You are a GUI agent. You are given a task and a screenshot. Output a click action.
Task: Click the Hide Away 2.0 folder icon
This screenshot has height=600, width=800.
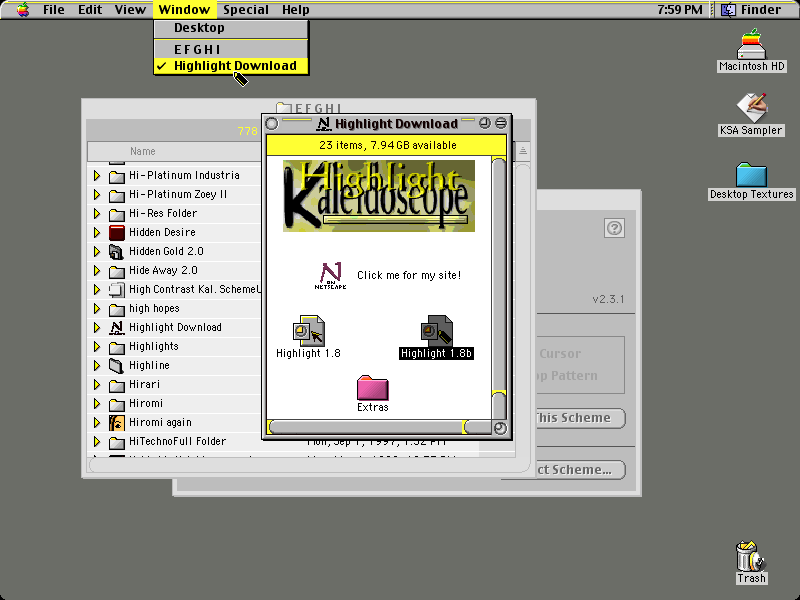click(117, 271)
